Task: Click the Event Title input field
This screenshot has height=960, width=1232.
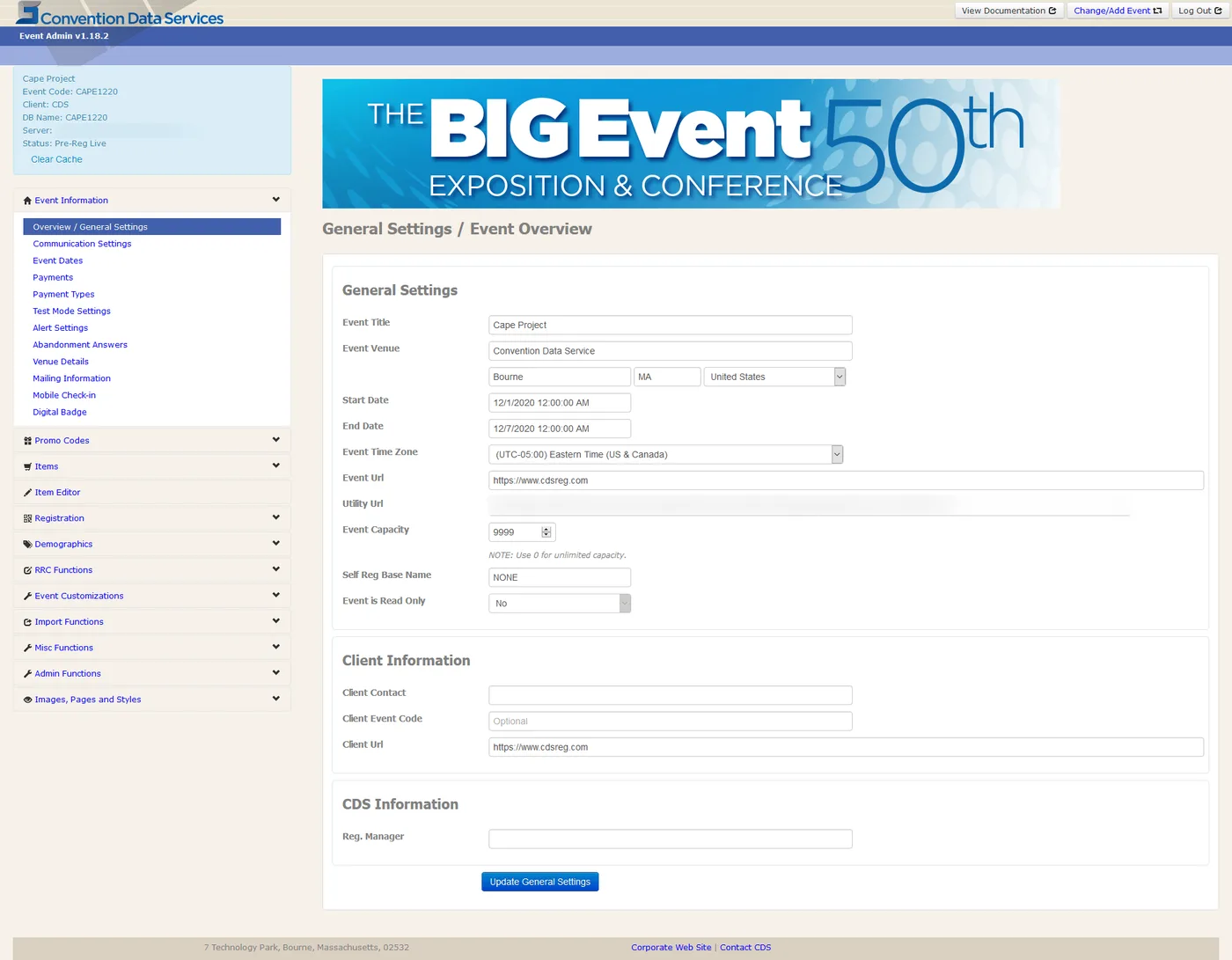Action: (671, 325)
